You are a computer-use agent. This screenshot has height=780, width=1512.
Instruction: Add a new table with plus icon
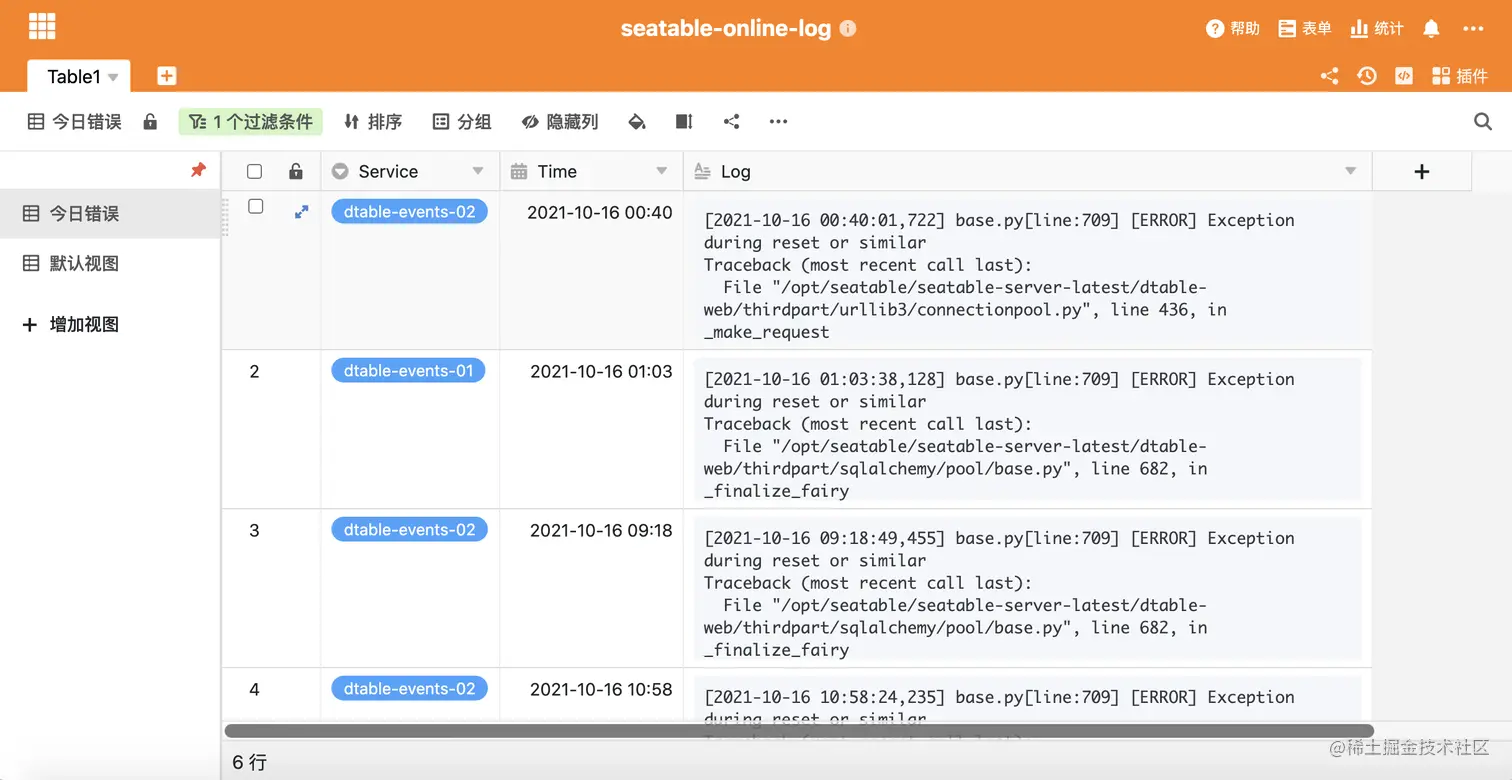pos(167,76)
